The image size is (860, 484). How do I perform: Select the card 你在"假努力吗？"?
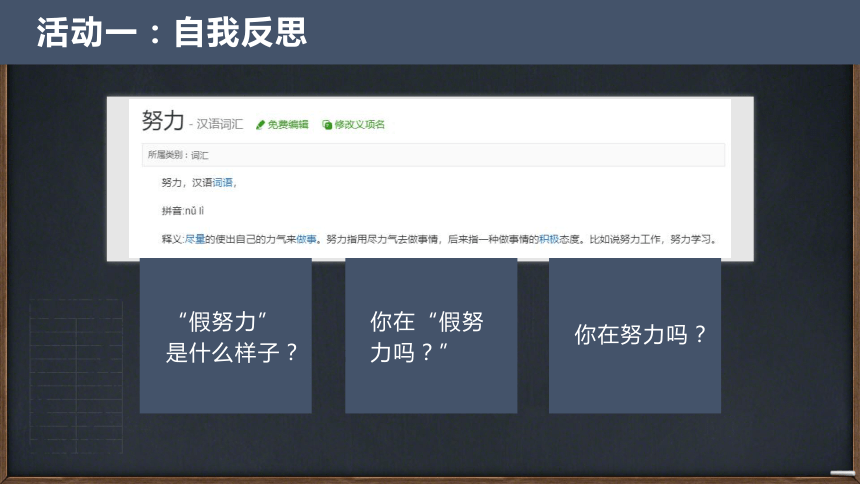(431, 336)
